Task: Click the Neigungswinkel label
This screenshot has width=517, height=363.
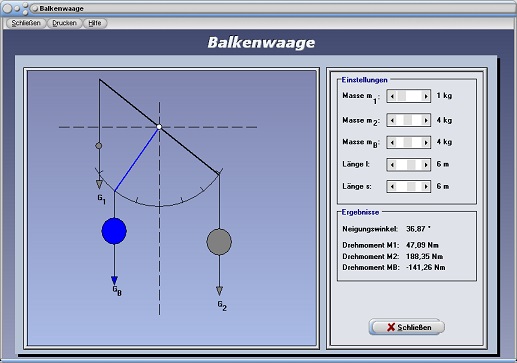Action: [x=370, y=229]
